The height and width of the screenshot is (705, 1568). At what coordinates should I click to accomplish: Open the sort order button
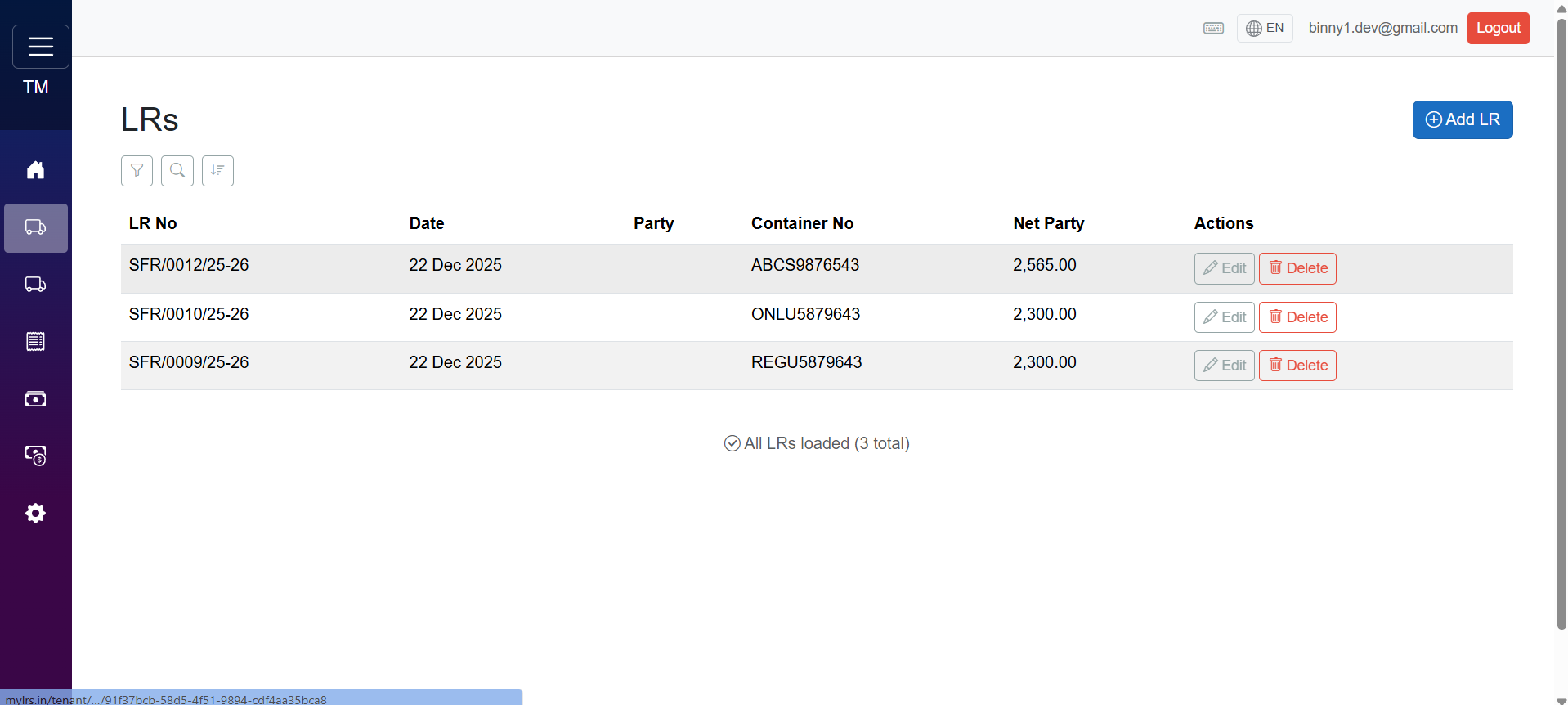coord(217,171)
